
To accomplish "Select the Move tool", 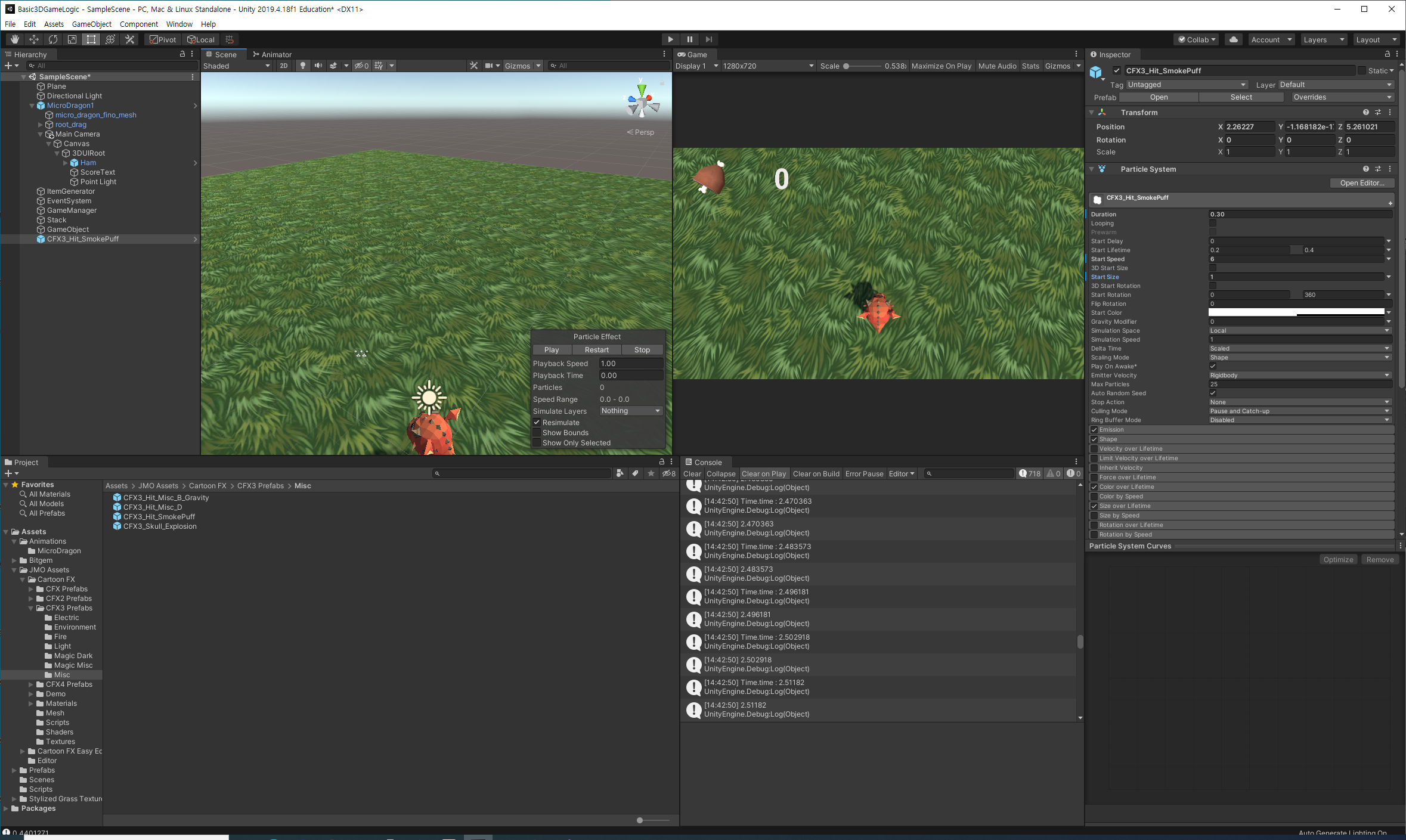I will 34,39.
